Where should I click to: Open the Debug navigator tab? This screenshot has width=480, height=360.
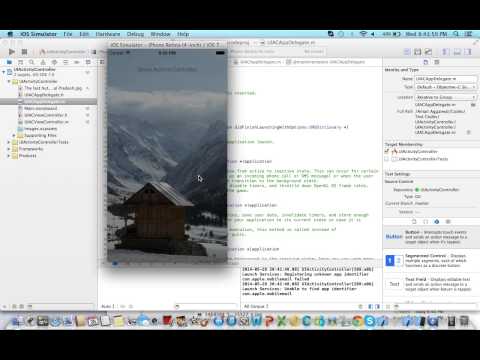tap(66, 62)
